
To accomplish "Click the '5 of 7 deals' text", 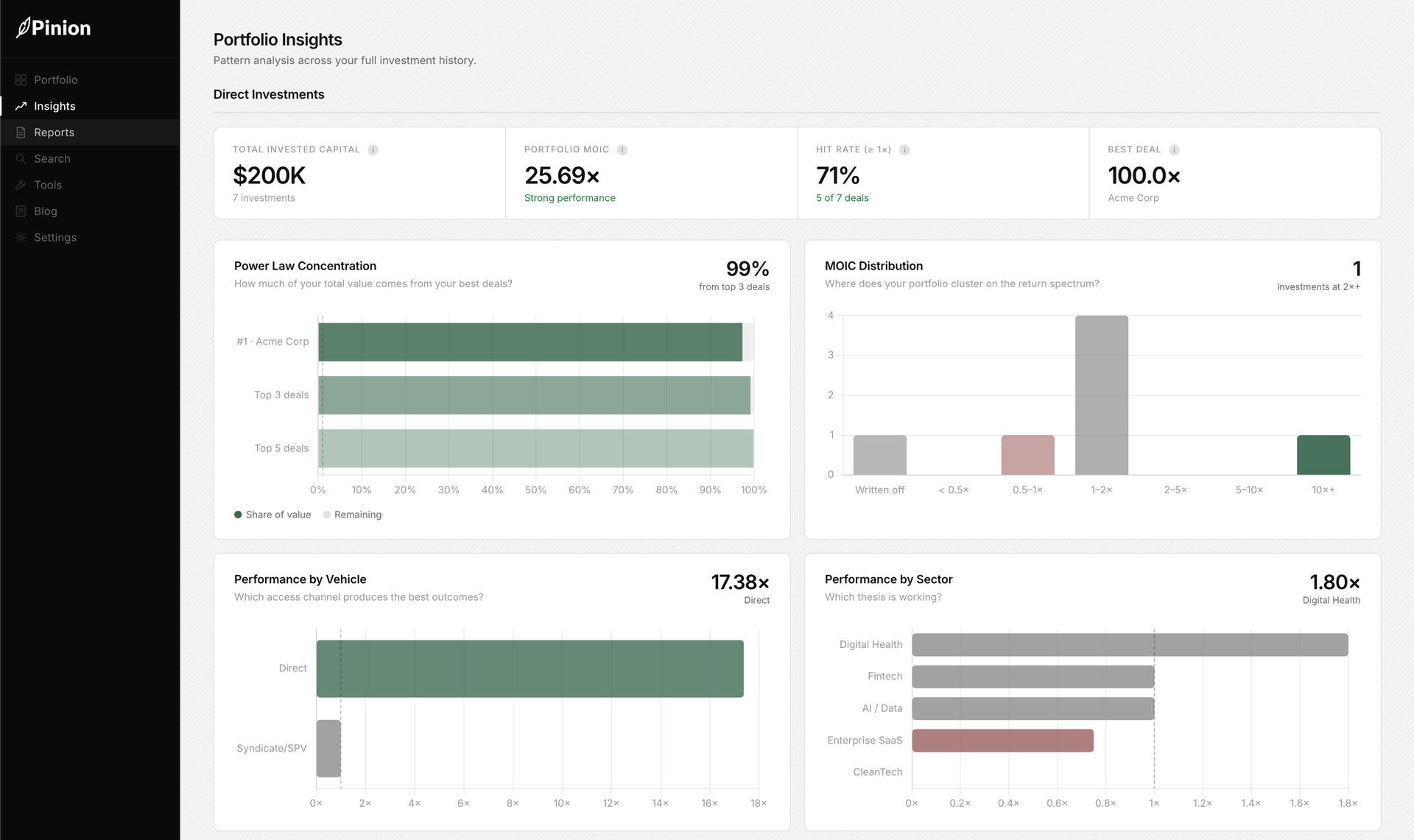I will pyautogui.click(x=842, y=198).
